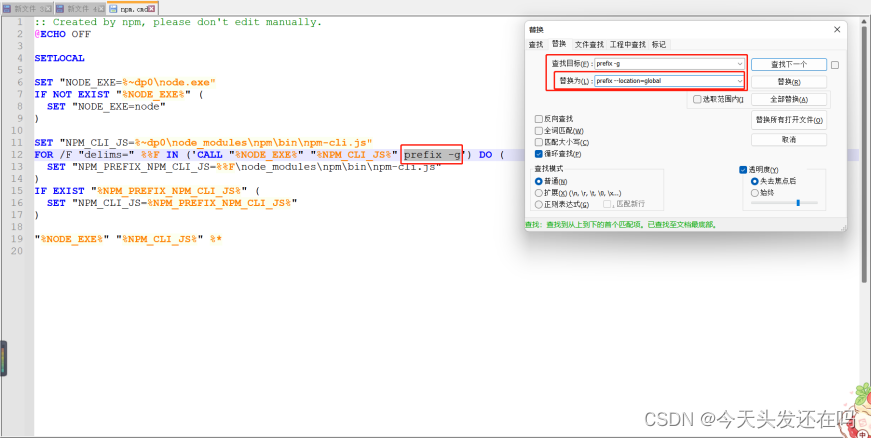Screen dimensions: 871x438
Task: Click the disk icon on npm.cmd tab
Action: pos(113,9)
